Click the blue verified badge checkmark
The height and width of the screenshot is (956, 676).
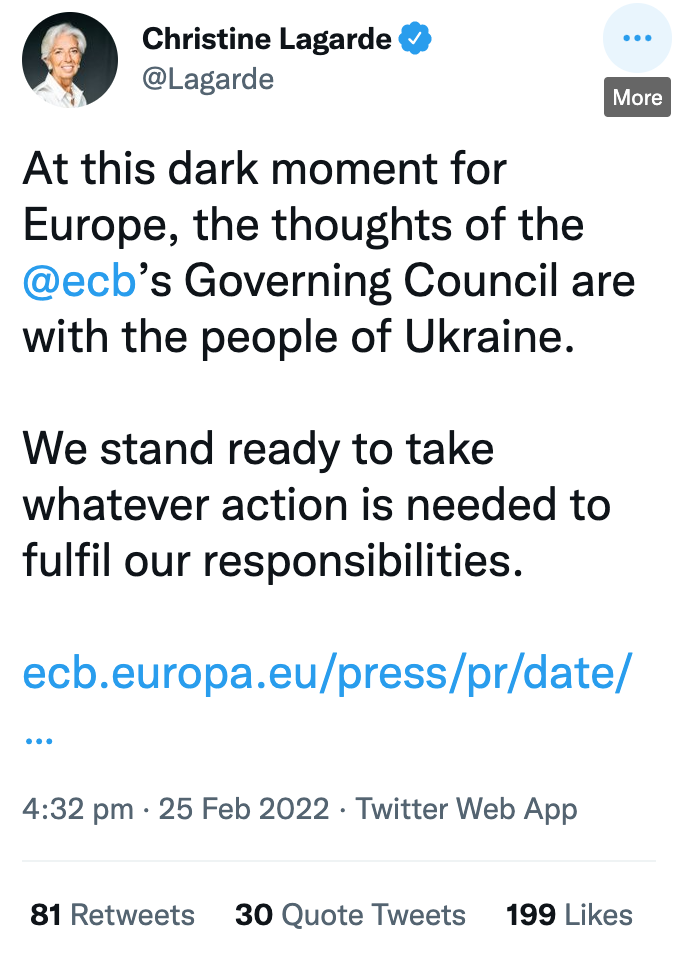click(415, 39)
